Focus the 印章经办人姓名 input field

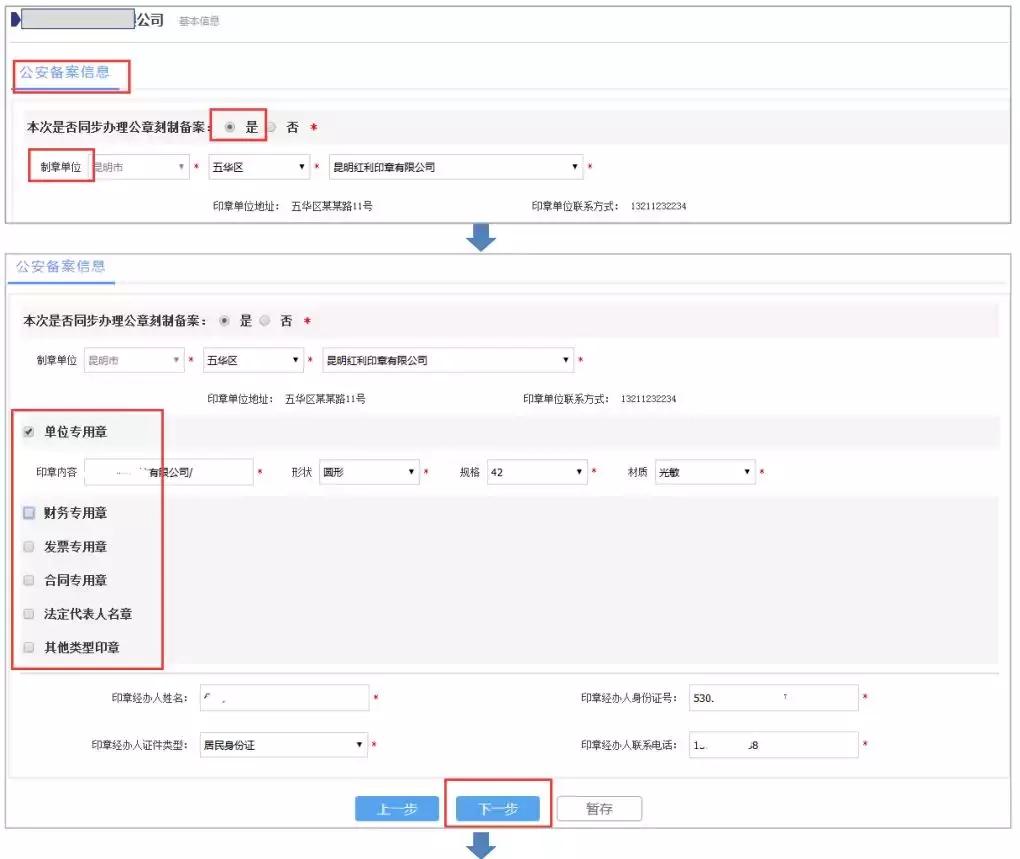[284, 697]
